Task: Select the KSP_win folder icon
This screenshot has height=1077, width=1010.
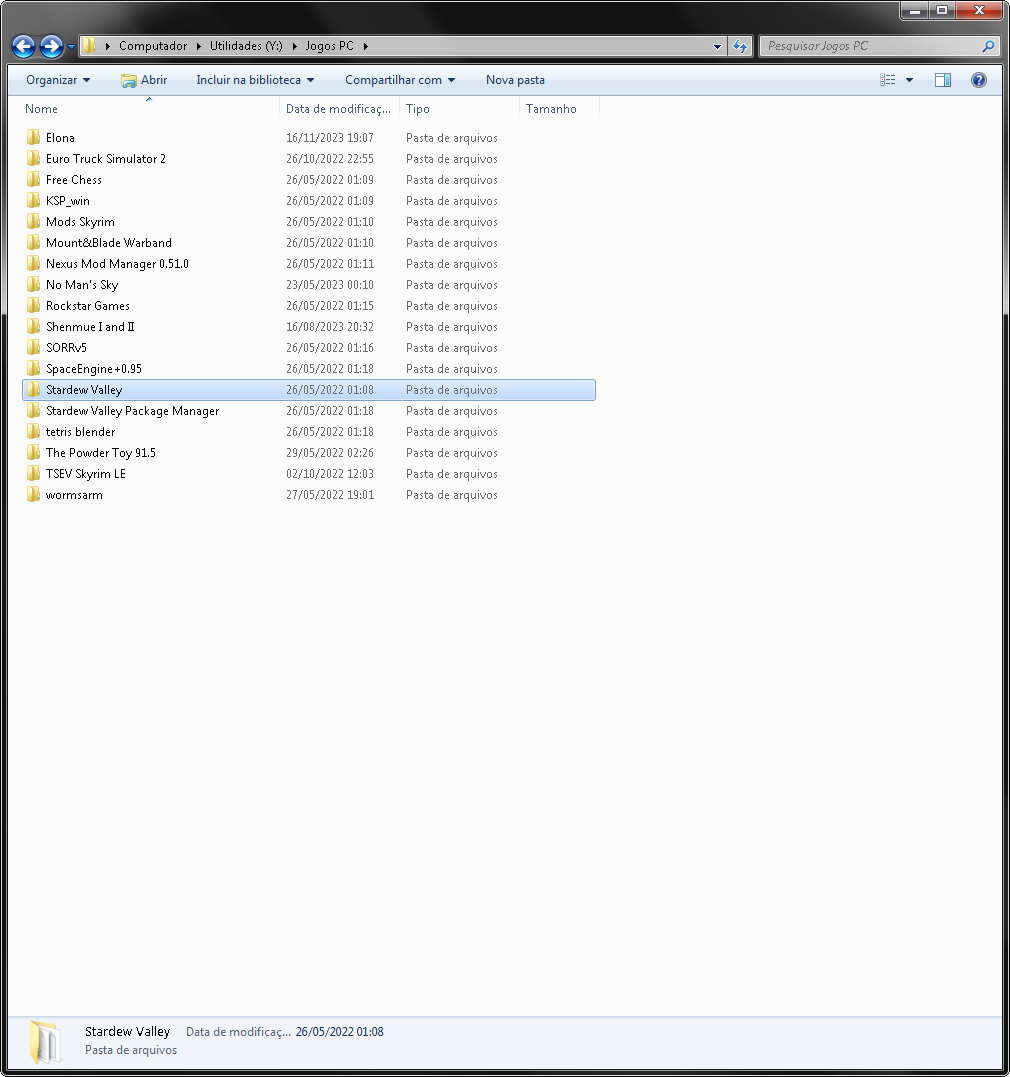Action: pyautogui.click(x=33, y=201)
